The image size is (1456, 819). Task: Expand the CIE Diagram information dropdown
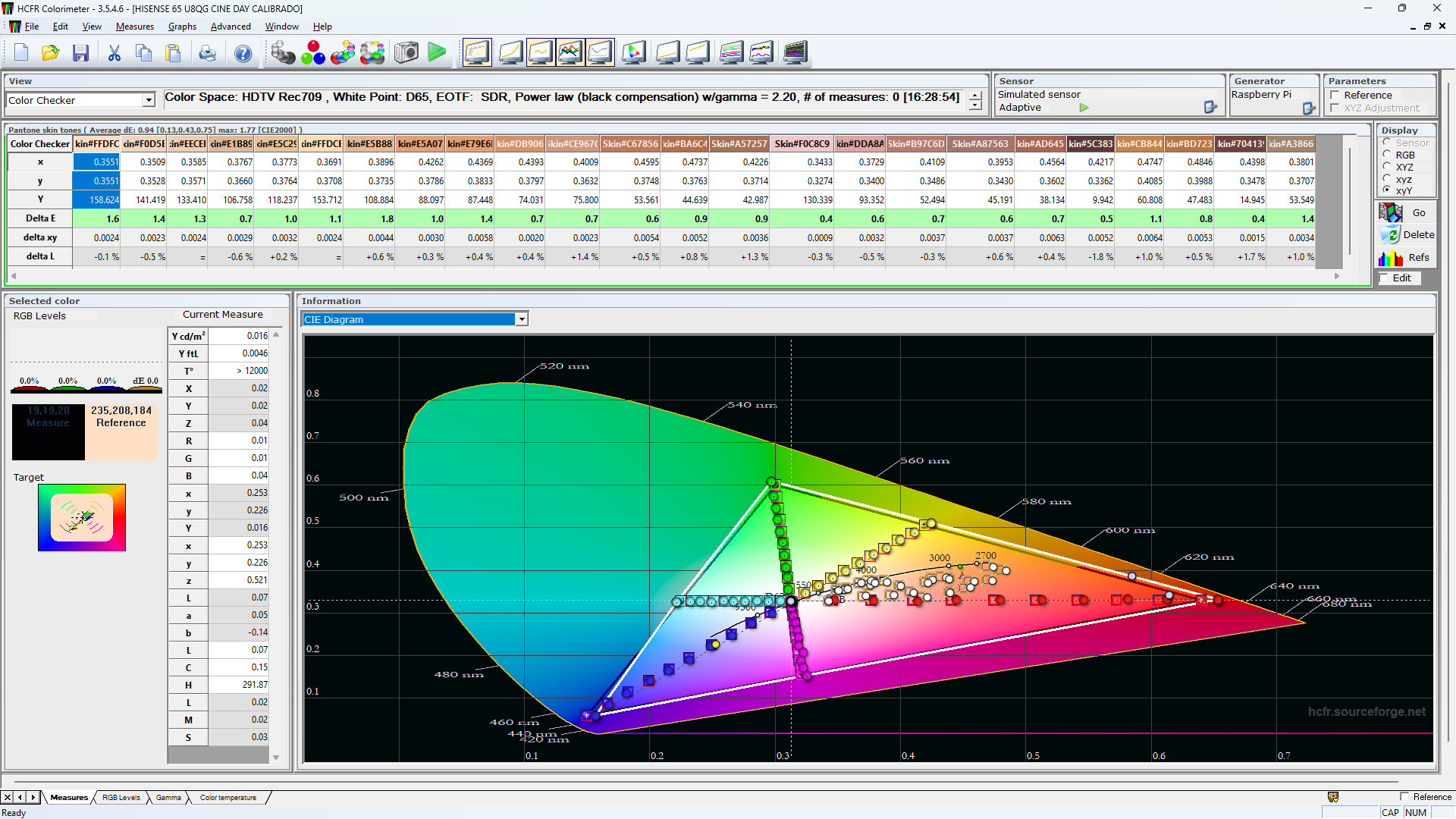pyautogui.click(x=522, y=320)
